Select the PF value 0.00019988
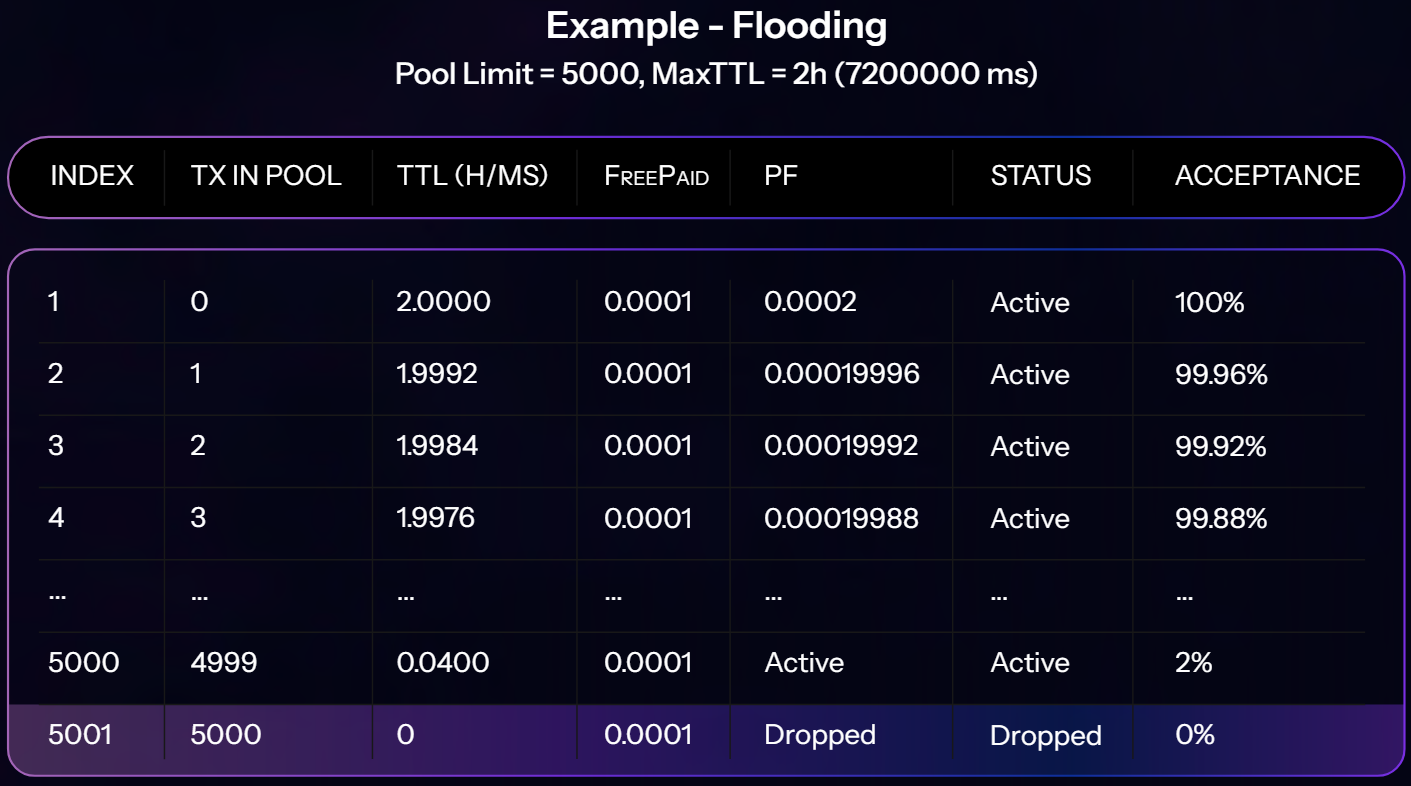 tap(841, 518)
